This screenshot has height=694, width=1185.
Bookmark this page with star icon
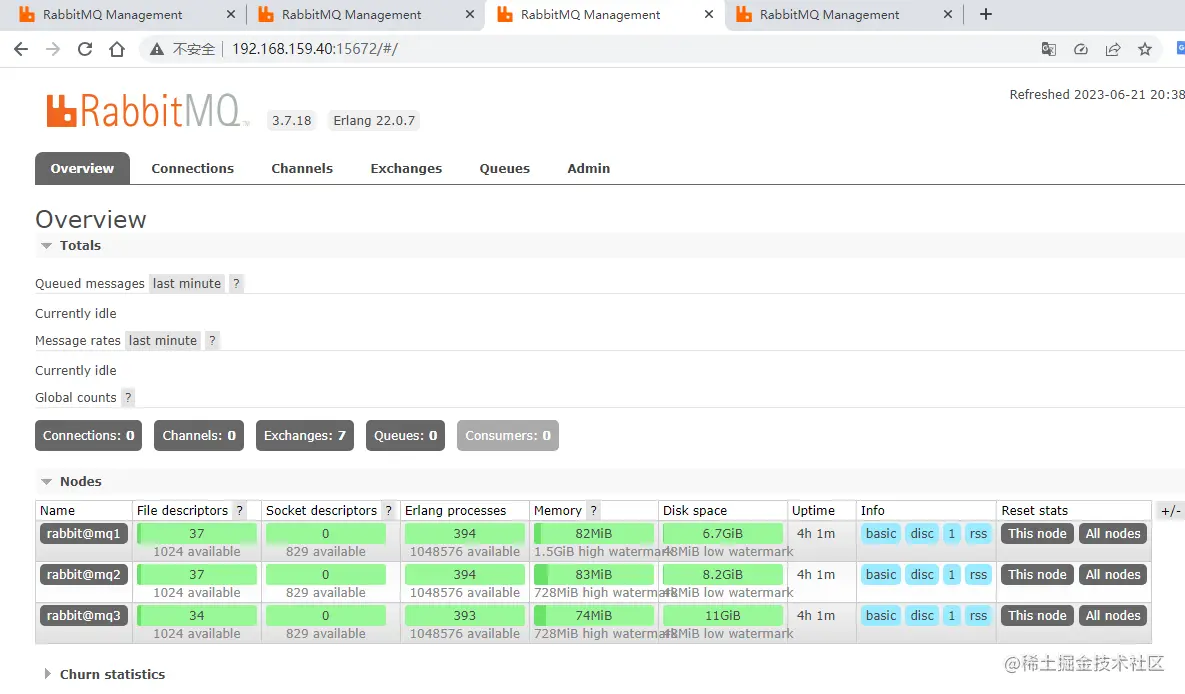(x=1145, y=49)
